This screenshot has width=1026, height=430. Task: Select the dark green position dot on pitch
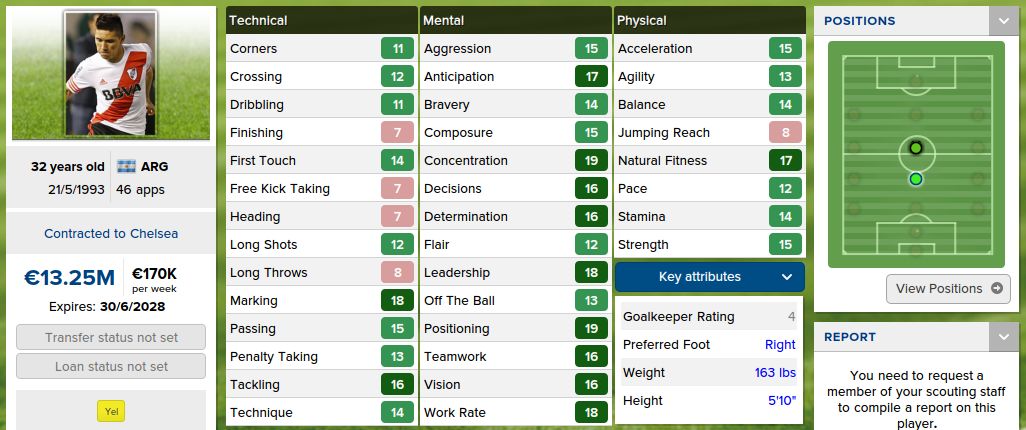(x=915, y=148)
